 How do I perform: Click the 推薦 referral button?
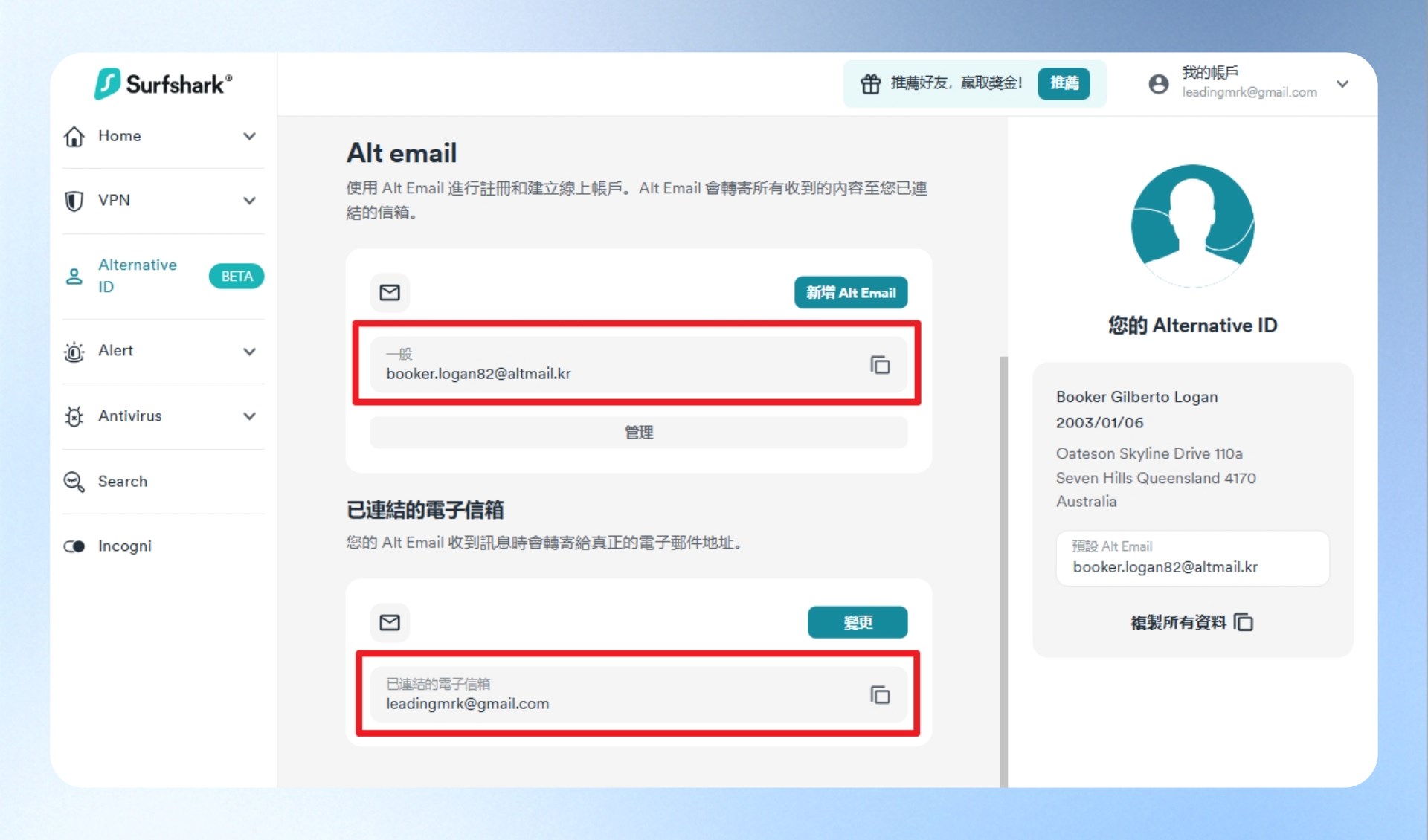(x=1064, y=83)
